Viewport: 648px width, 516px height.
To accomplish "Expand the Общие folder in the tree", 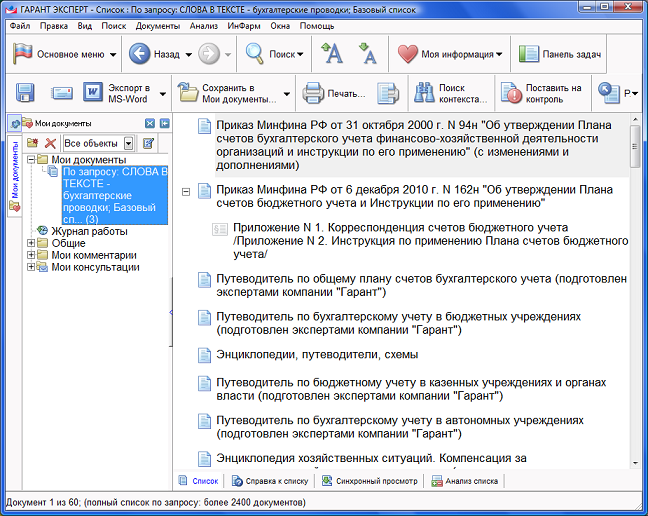I will (31, 243).
